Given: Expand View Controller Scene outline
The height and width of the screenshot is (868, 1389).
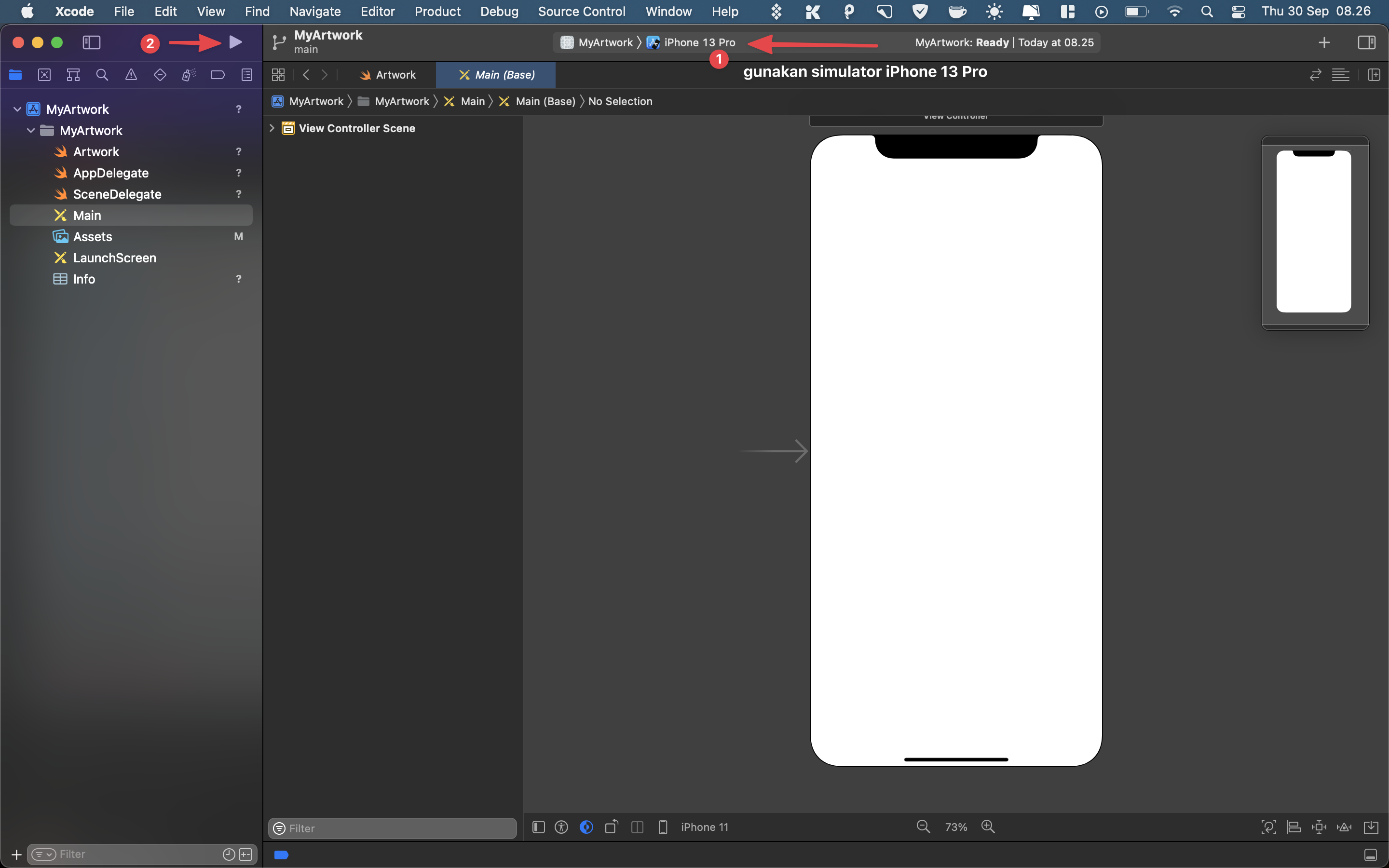Looking at the screenshot, I should pos(272,128).
